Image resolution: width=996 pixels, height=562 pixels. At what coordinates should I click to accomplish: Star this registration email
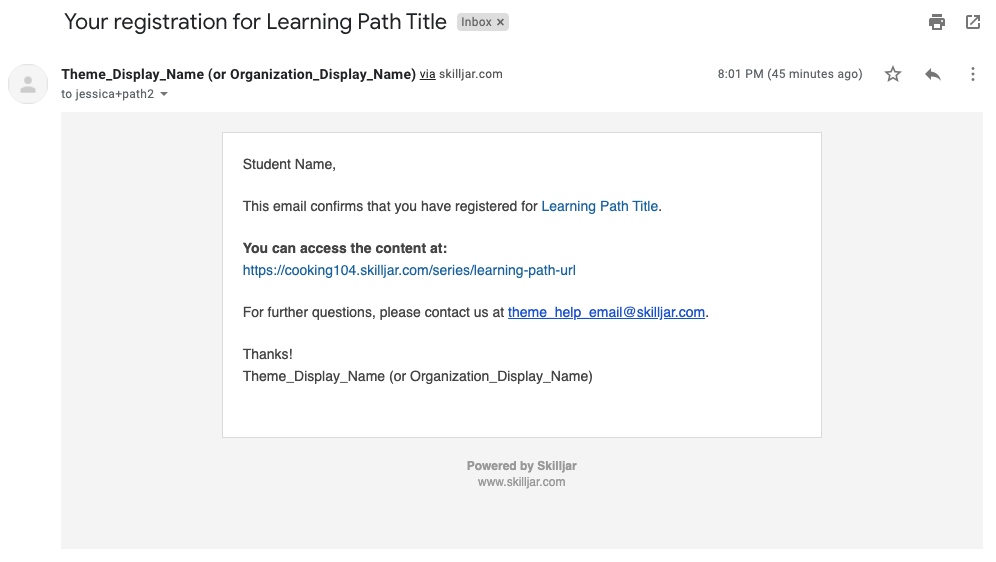[x=893, y=74]
